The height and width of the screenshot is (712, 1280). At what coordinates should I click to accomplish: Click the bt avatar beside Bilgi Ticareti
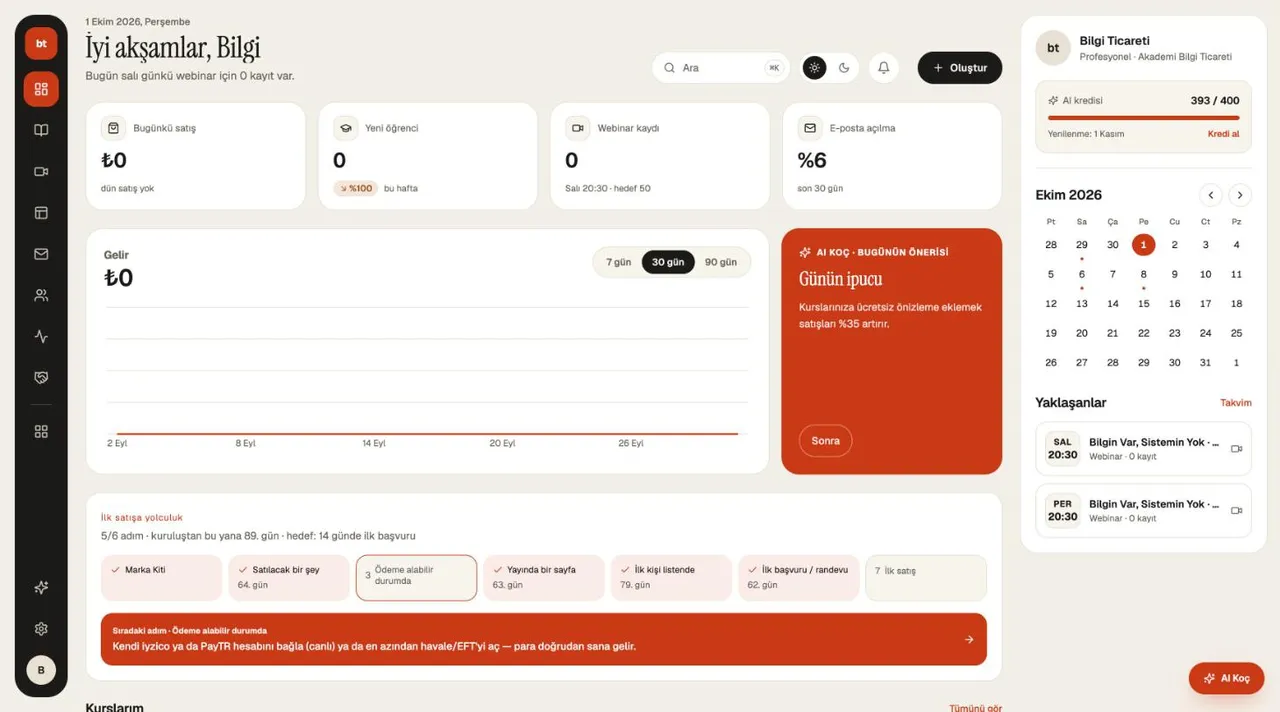tap(1053, 48)
